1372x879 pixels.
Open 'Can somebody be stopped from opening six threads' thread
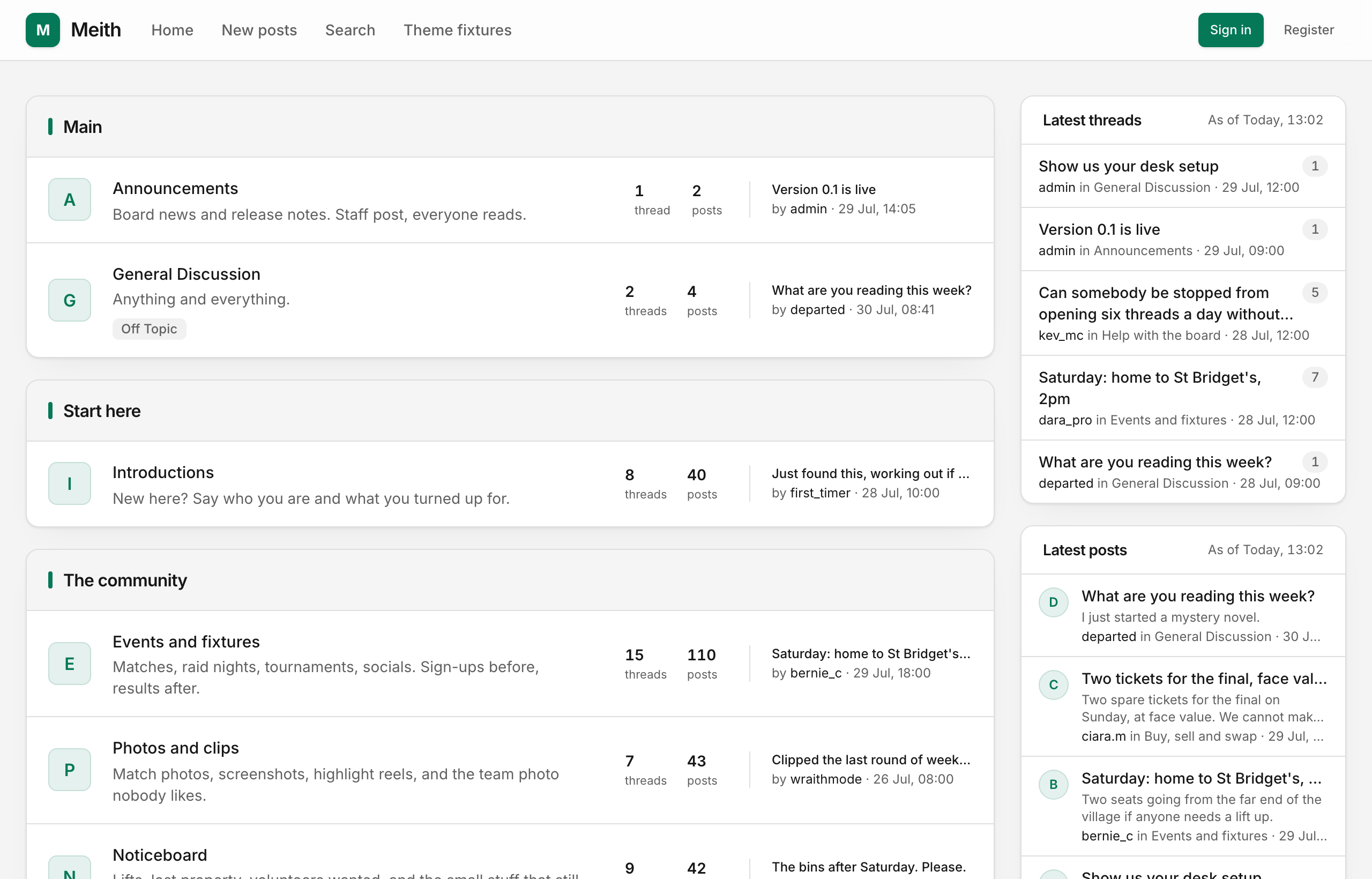coord(1166,303)
